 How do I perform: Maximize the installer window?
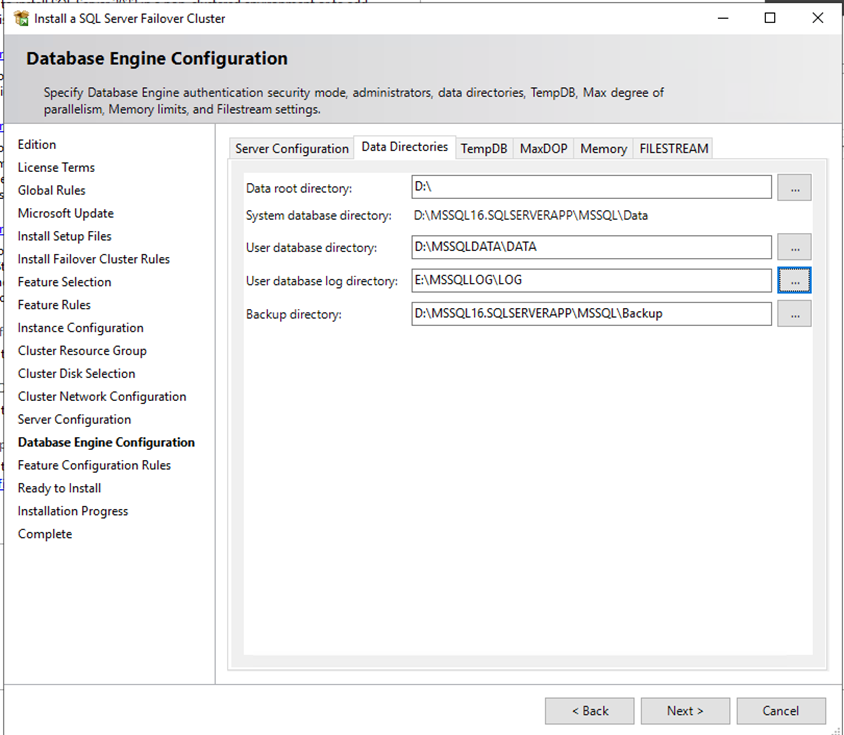pyautogui.click(x=770, y=18)
